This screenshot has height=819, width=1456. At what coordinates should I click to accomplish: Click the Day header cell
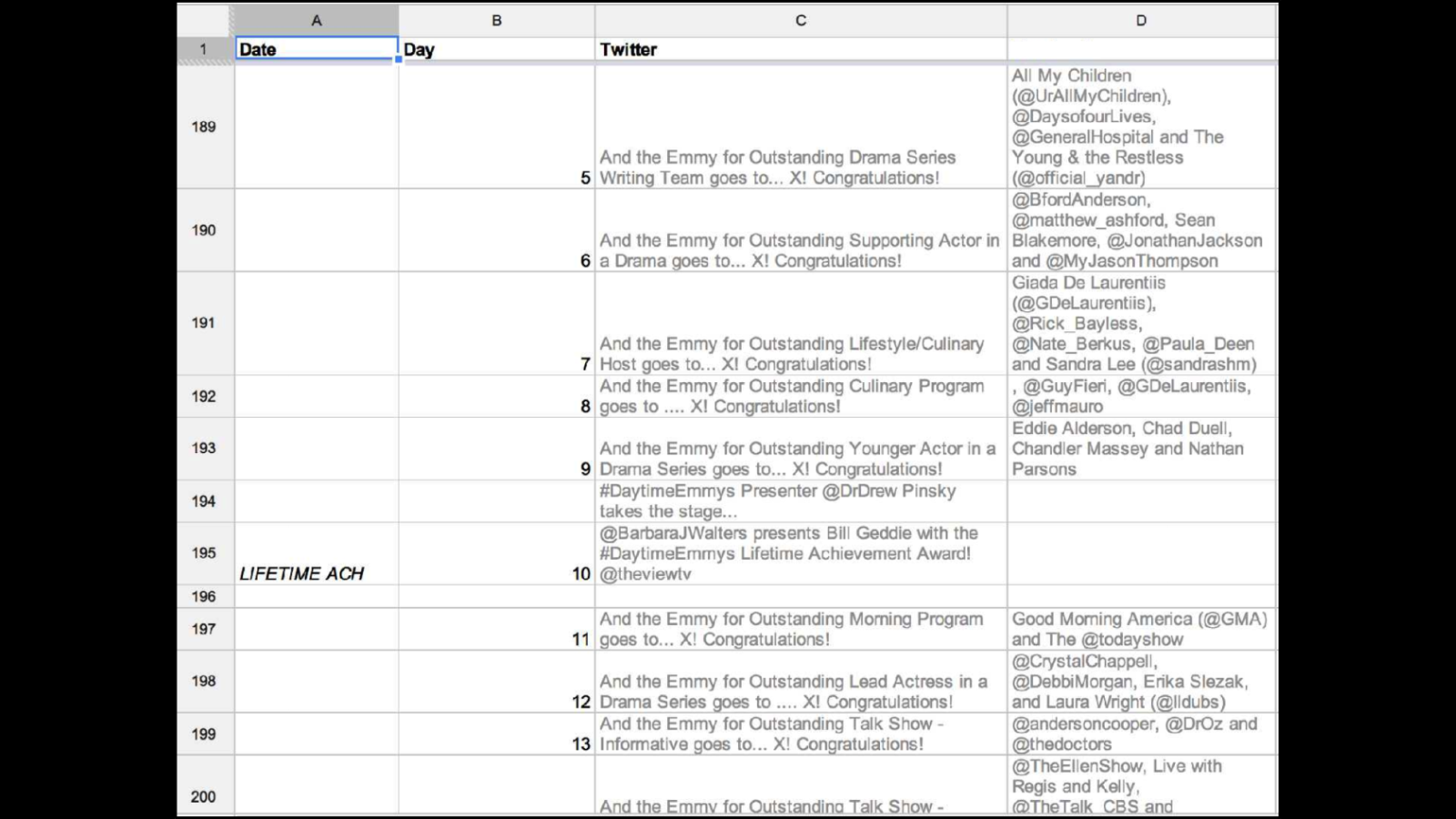pos(496,49)
